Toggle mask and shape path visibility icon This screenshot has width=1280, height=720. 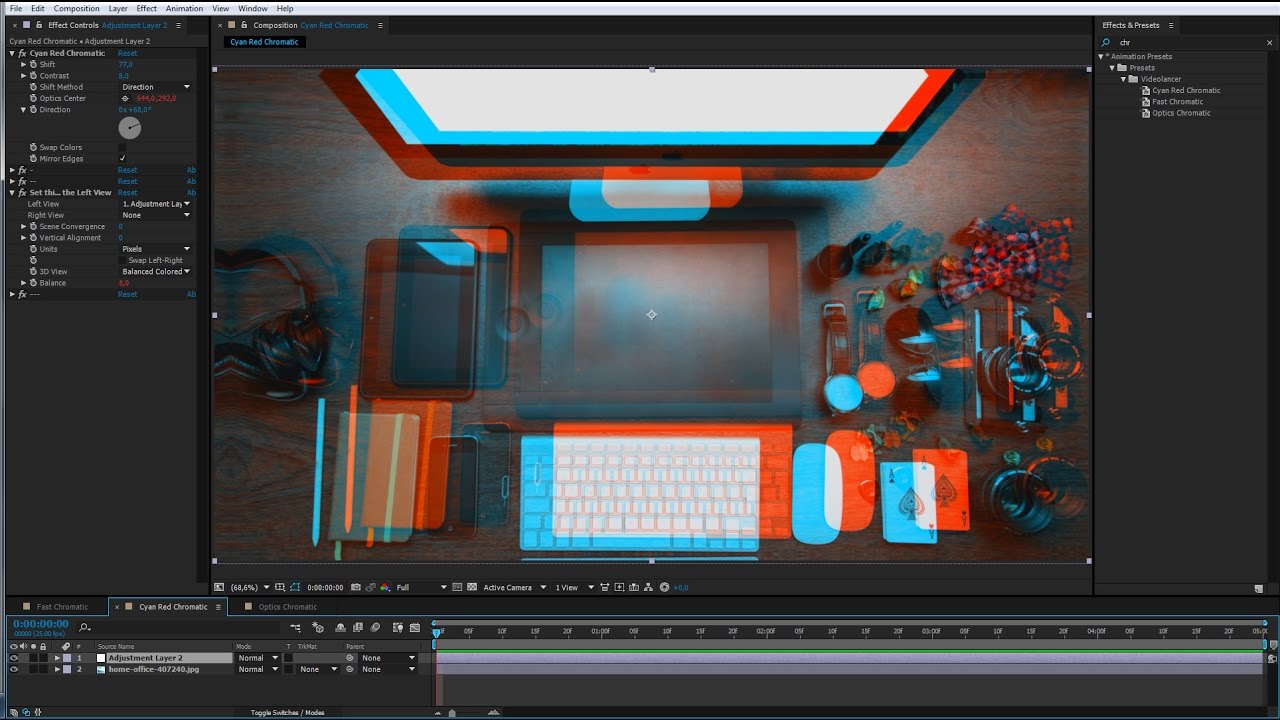coord(295,587)
